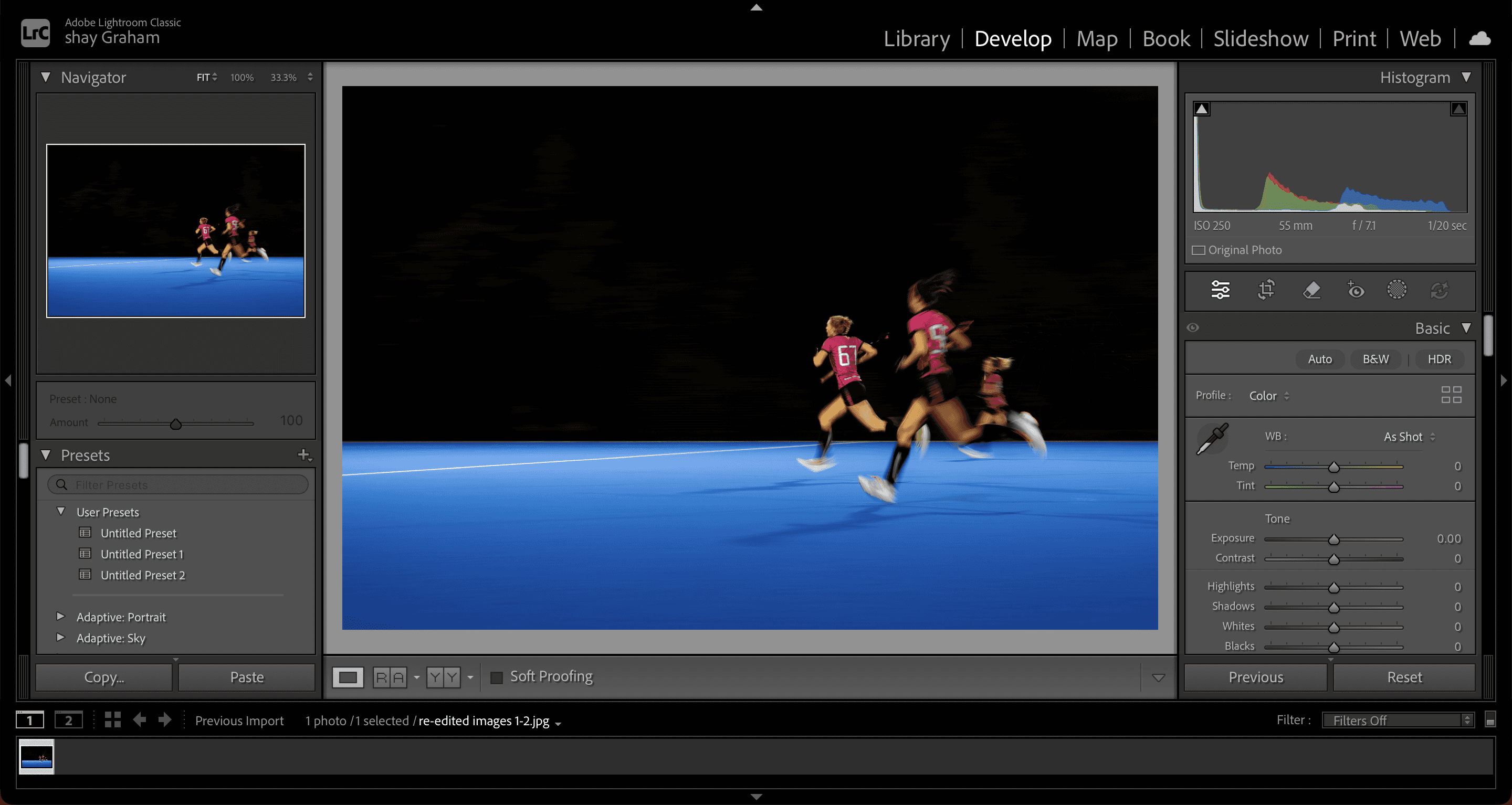Click the cloud sync icon
This screenshot has height=805, width=1512.
(1479, 39)
